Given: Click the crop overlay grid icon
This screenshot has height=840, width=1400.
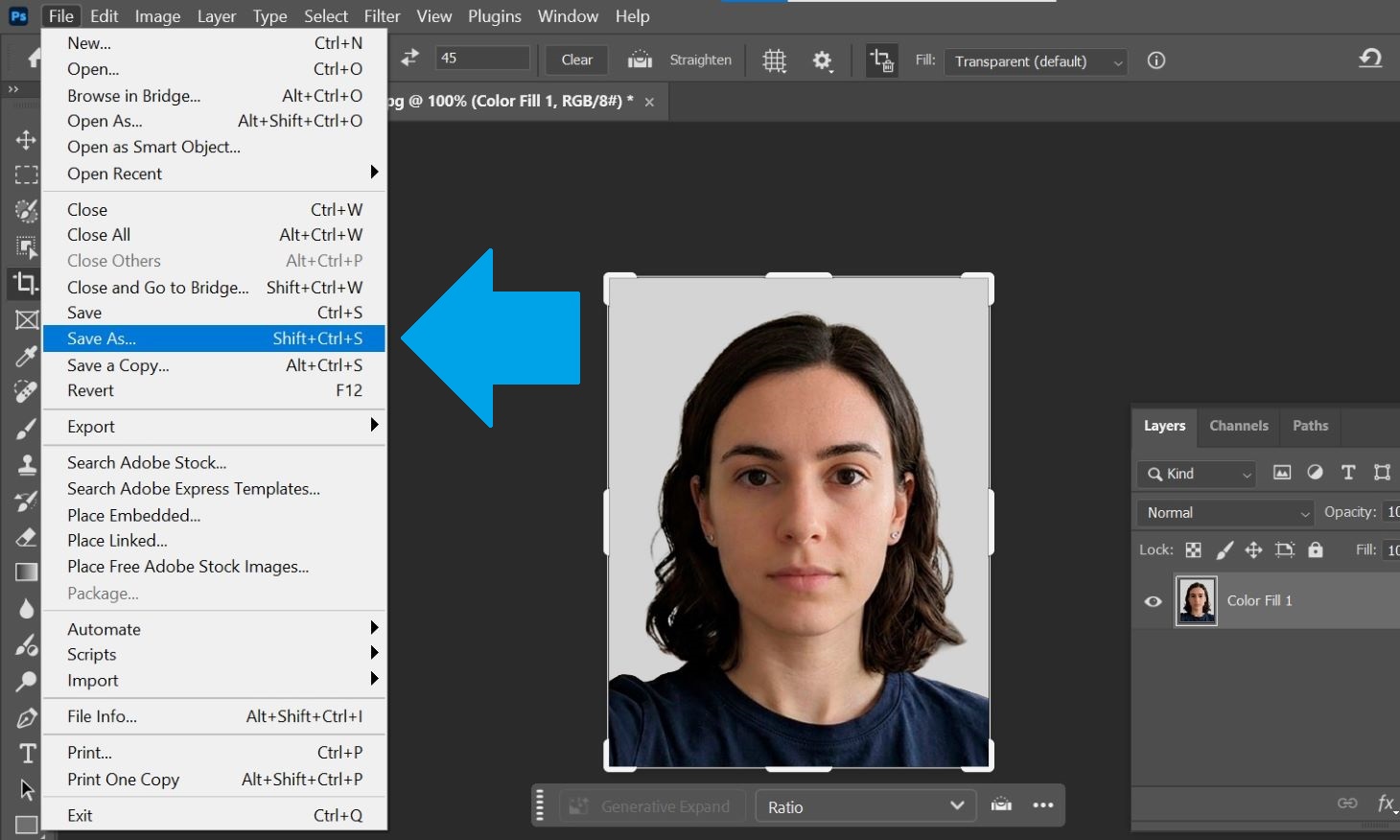Looking at the screenshot, I should pos(774,59).
